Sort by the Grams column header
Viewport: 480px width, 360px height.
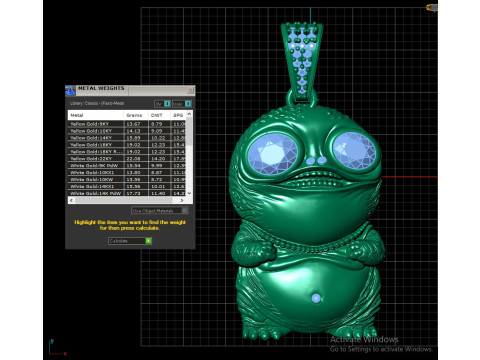(136, 115)
